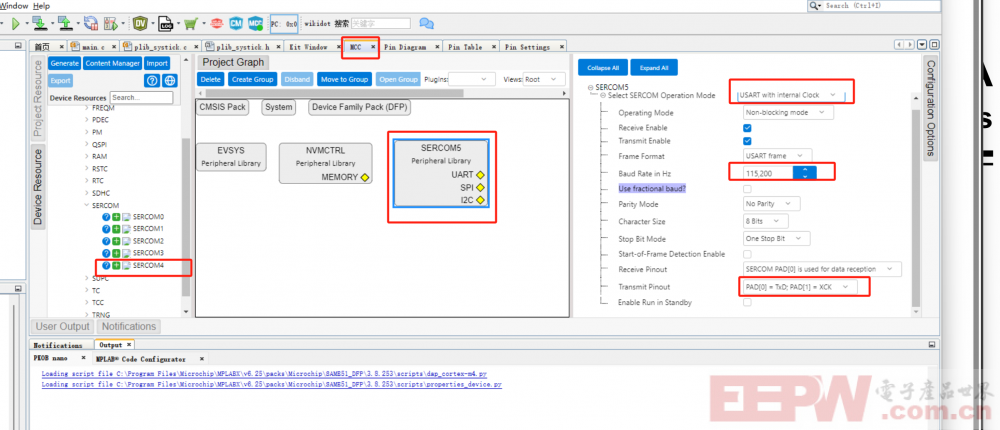Viewport: 1000px width, 430px height.
Task: Click the Data Visualizer DV icon
Action: click(x=140, y=24)
